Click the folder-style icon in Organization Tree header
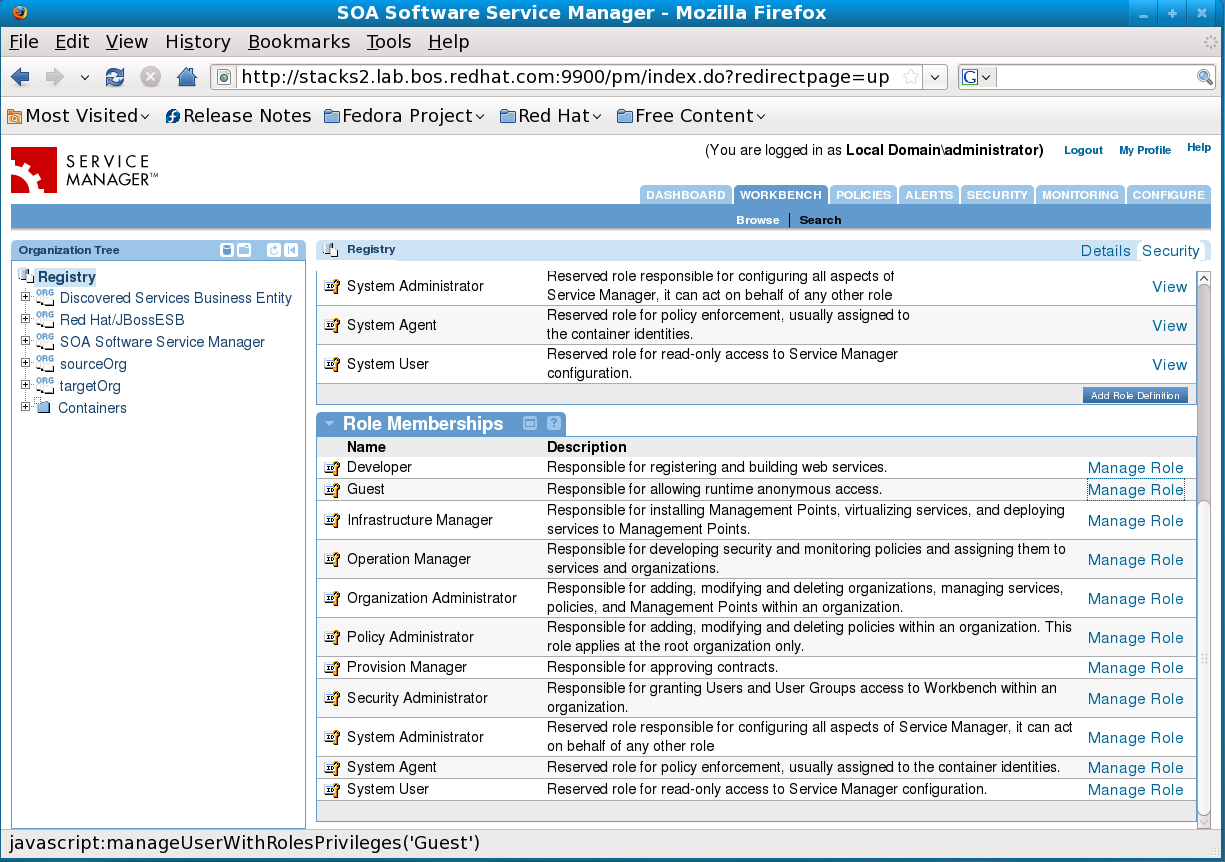The image size is (1225, 862). tap(244, 250)
